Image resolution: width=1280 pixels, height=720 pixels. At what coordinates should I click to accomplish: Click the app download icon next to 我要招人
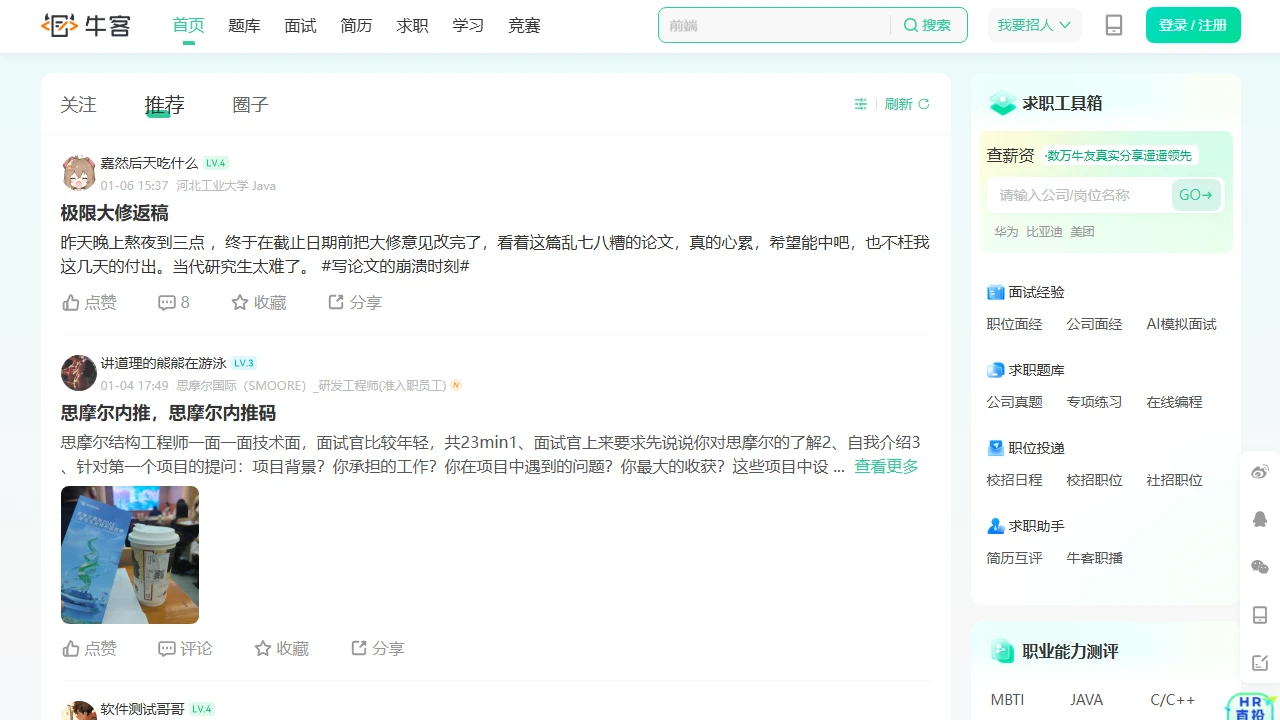(x=1114, y=25)
